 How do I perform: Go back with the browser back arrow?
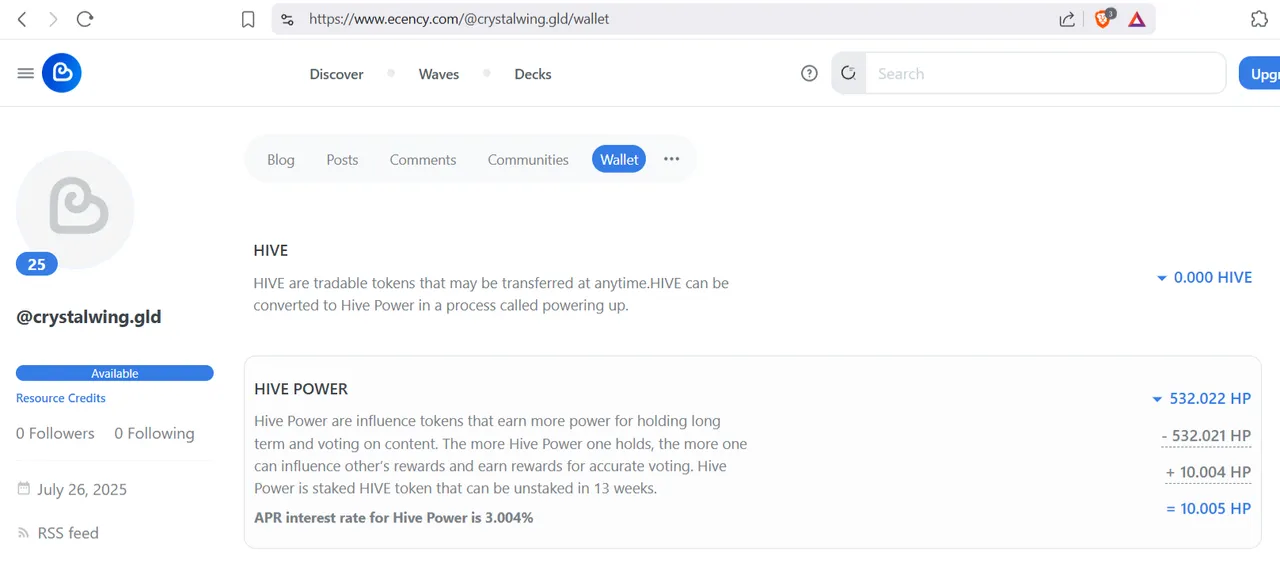[x=22, y=19]
